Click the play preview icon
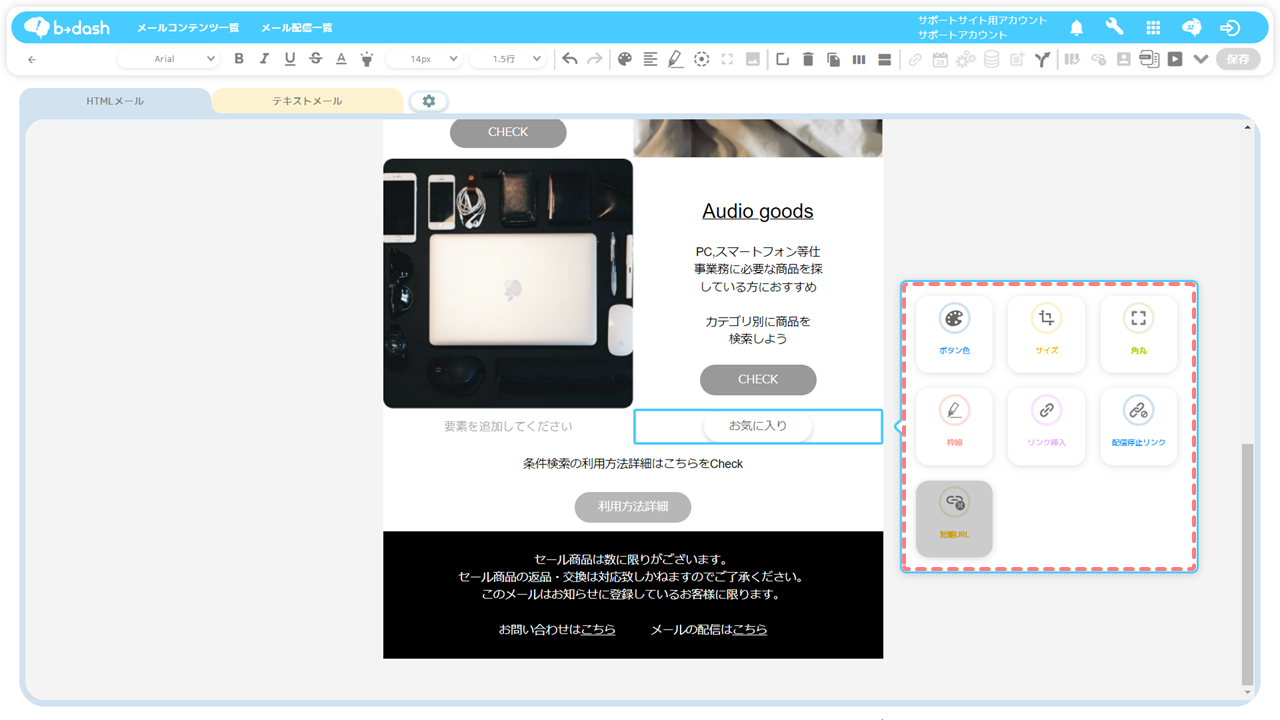Viewport: 1280px width, 720px height. click(1175, 59)
